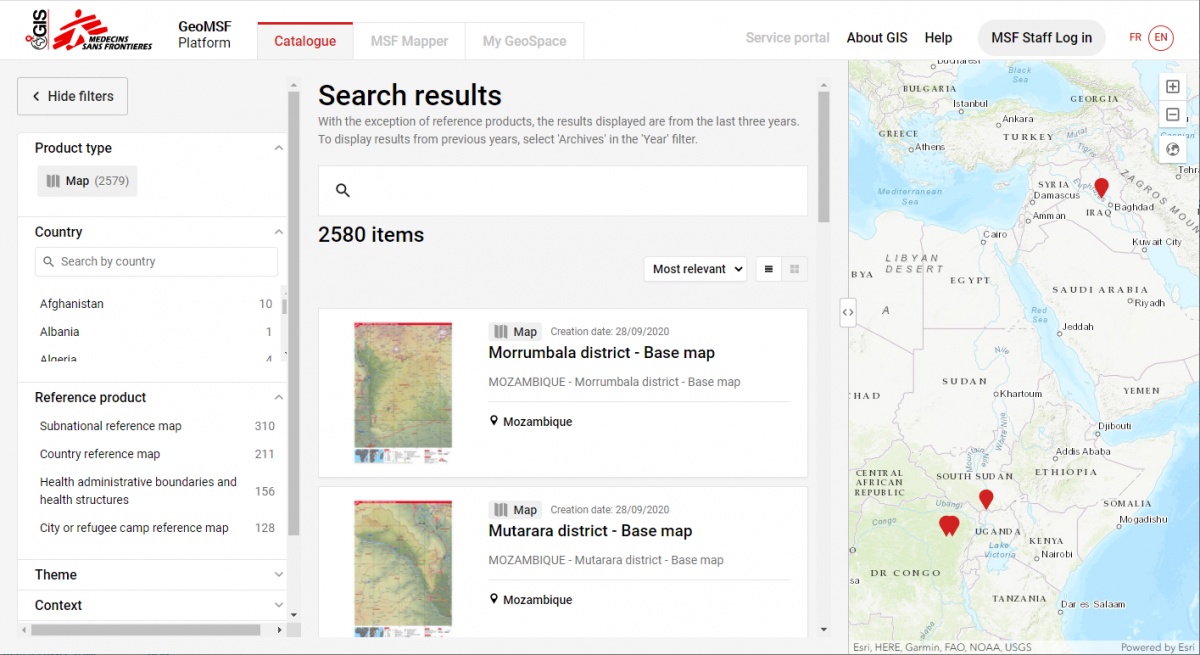Screen dimensions: 1200x655
Task: Click the '2580 items' count text
Action: (371, 235)
